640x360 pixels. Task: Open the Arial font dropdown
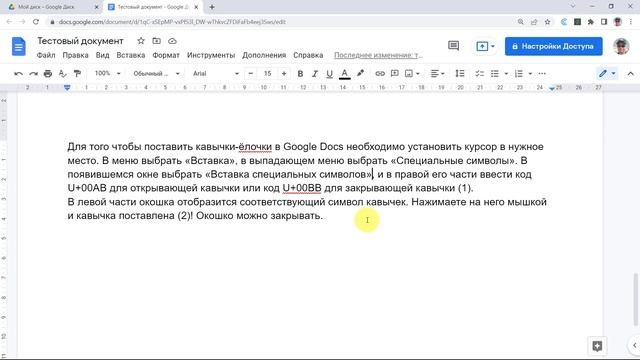tap(216, 73)
